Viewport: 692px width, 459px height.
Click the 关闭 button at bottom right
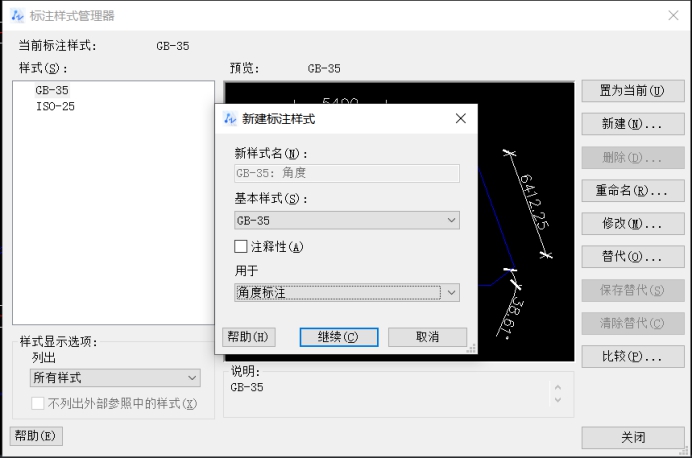point(632,437)
